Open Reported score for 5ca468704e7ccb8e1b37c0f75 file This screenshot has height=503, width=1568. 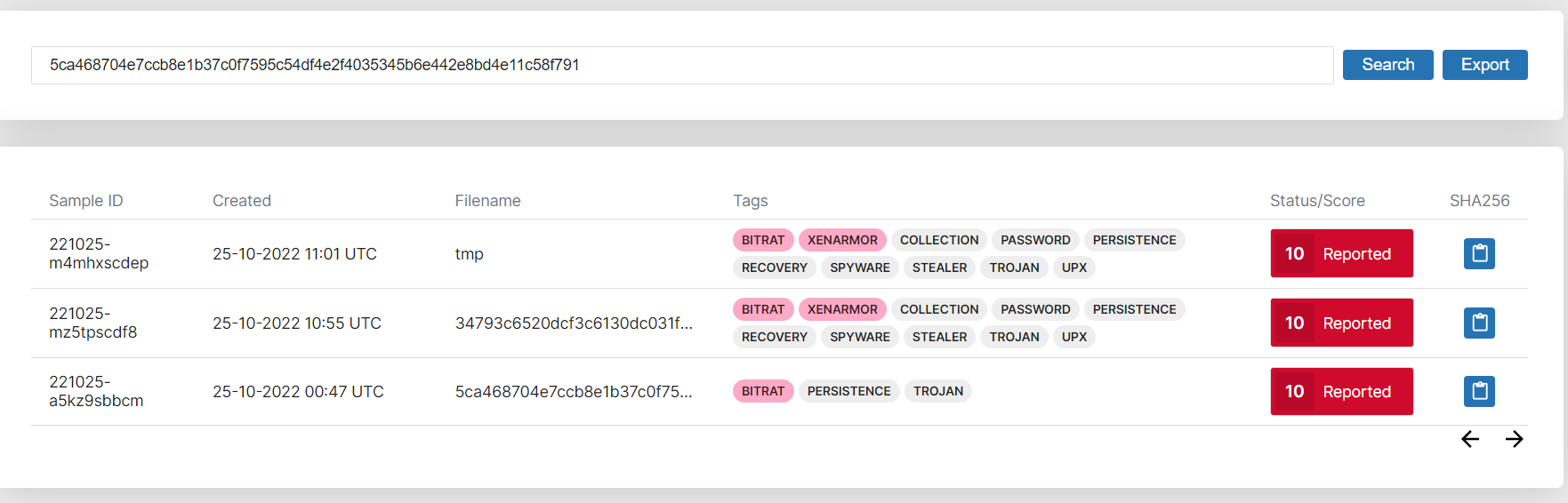click(x=1341, y=391)
